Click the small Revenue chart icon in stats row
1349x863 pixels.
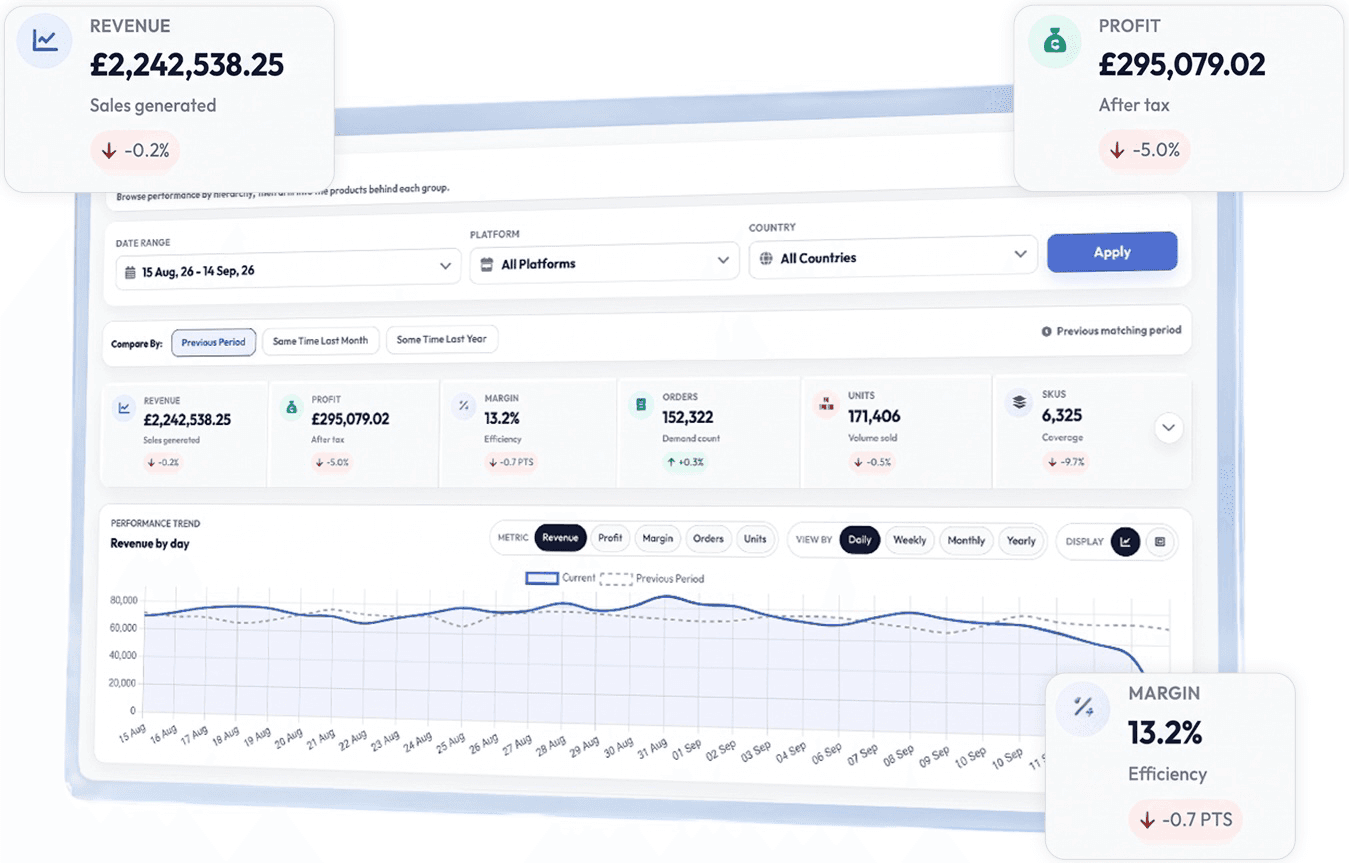click(124, 408)
